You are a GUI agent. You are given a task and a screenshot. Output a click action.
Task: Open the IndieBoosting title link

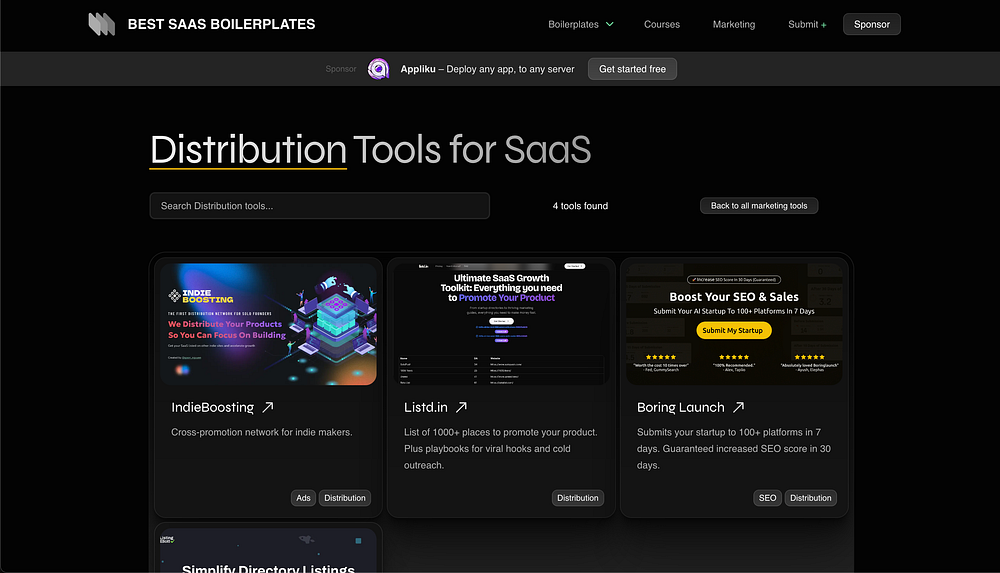point(212,407)
